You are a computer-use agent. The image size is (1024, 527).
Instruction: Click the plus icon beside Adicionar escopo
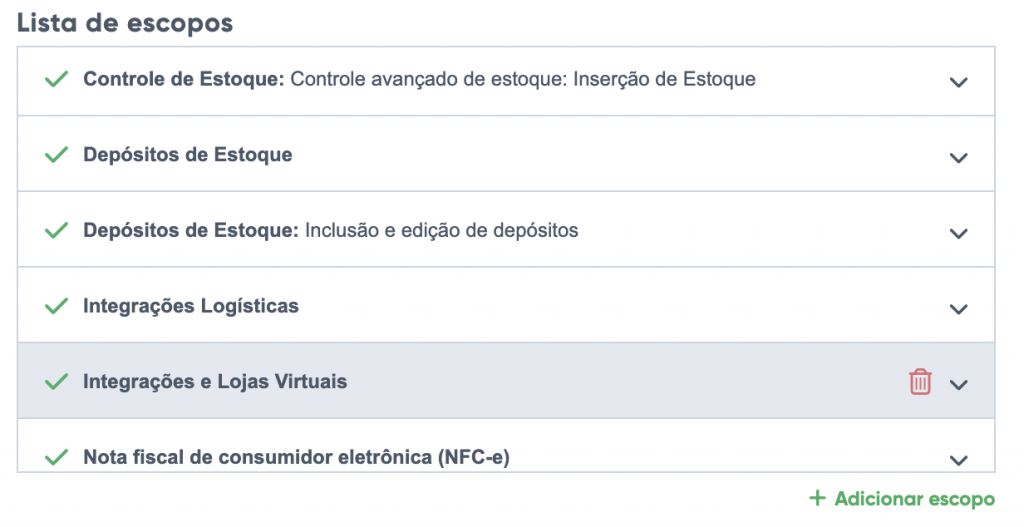818,498
